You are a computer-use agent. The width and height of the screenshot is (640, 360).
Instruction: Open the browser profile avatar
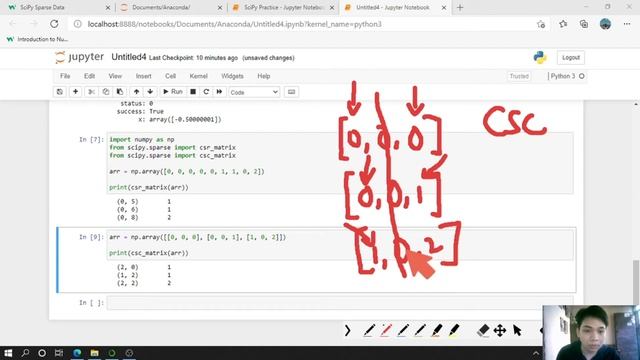click(605, 24)
